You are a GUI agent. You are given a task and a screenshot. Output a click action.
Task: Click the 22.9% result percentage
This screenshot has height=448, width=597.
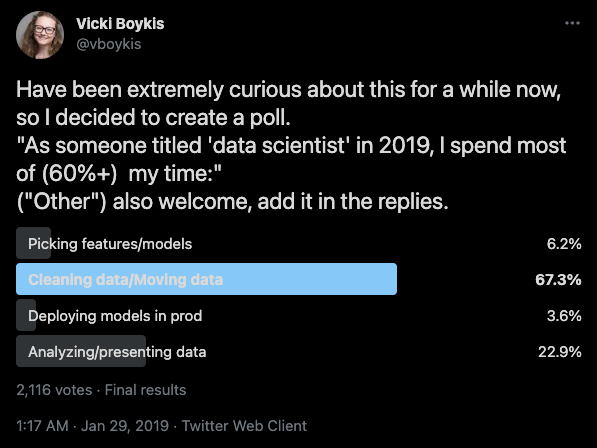coord(560,352)
